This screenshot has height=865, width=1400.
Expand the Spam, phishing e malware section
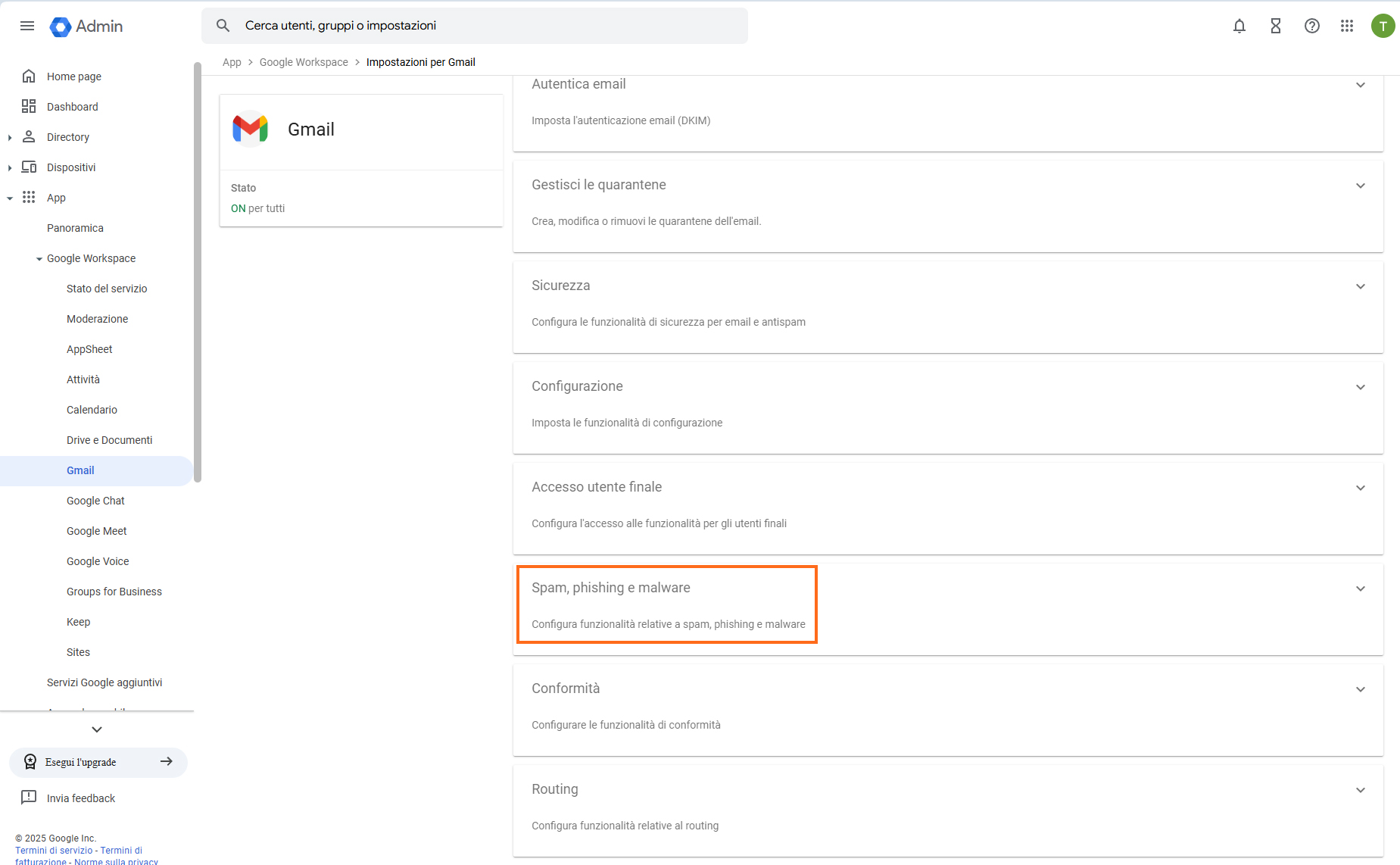point(1360,589)
